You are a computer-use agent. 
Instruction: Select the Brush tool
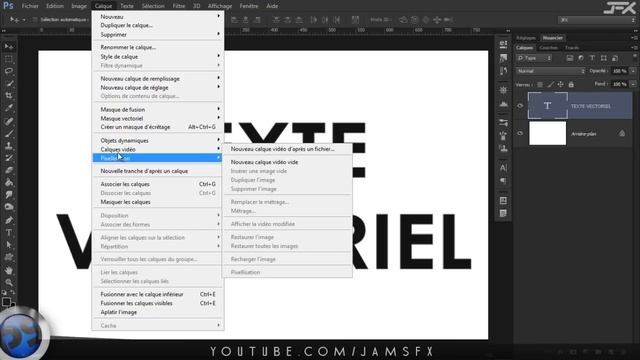coord(9,133)
